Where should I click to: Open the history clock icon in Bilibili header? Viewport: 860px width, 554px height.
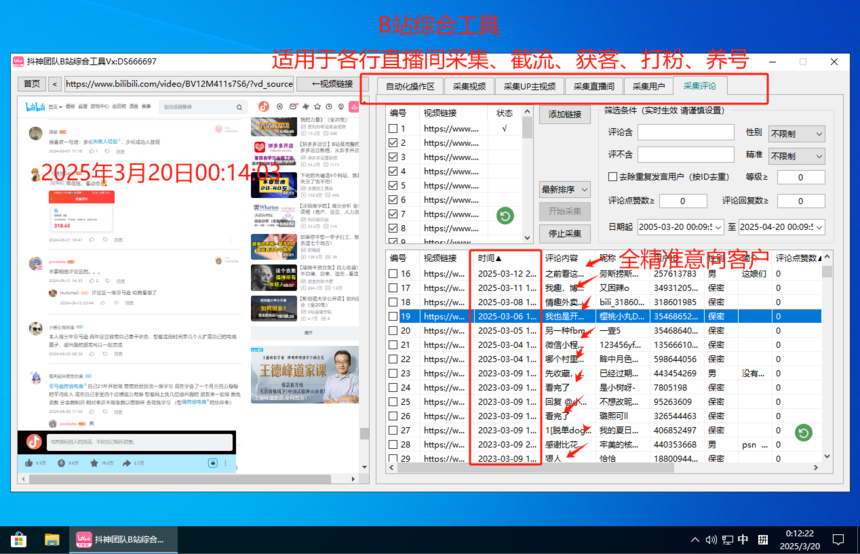[329, 106]
